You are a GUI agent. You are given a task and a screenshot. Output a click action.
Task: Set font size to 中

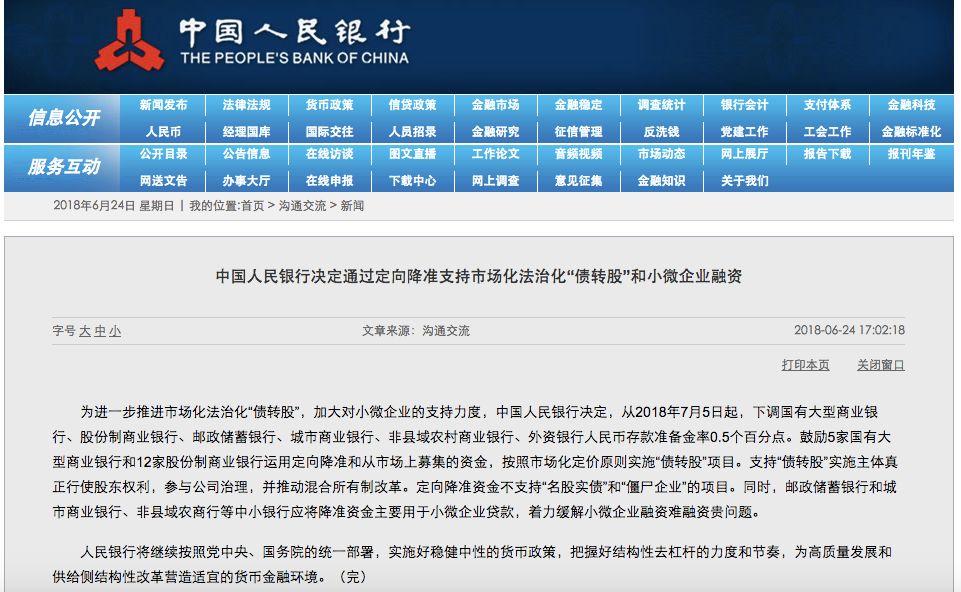(x=100, y=332)
